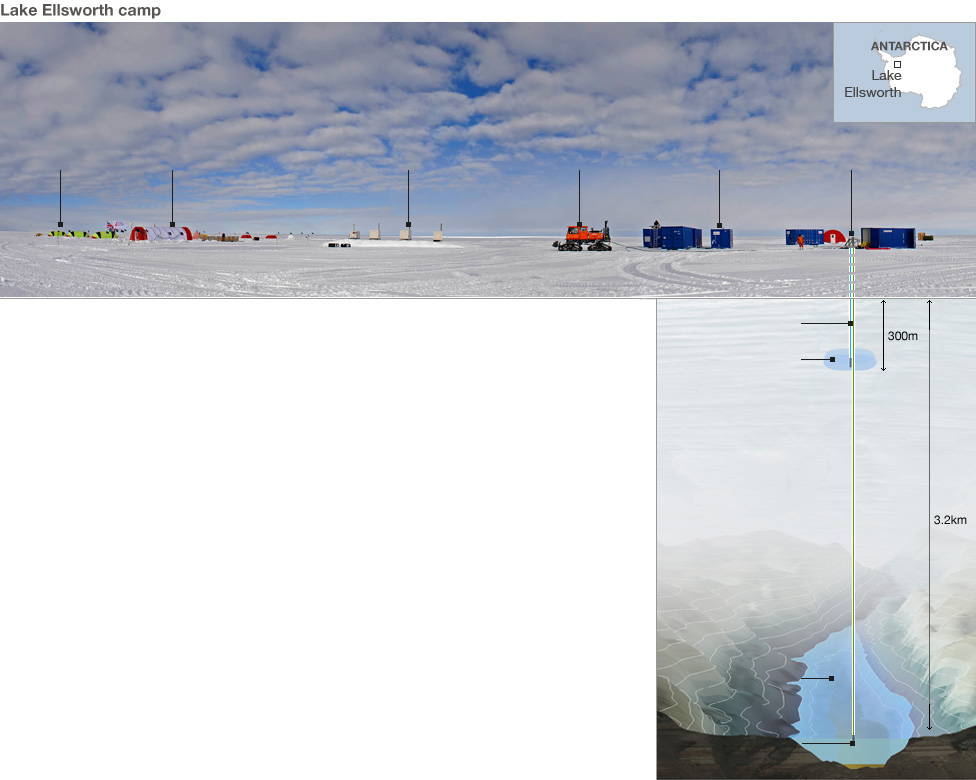Select the marker above the small white huts

tap(408, 224)
